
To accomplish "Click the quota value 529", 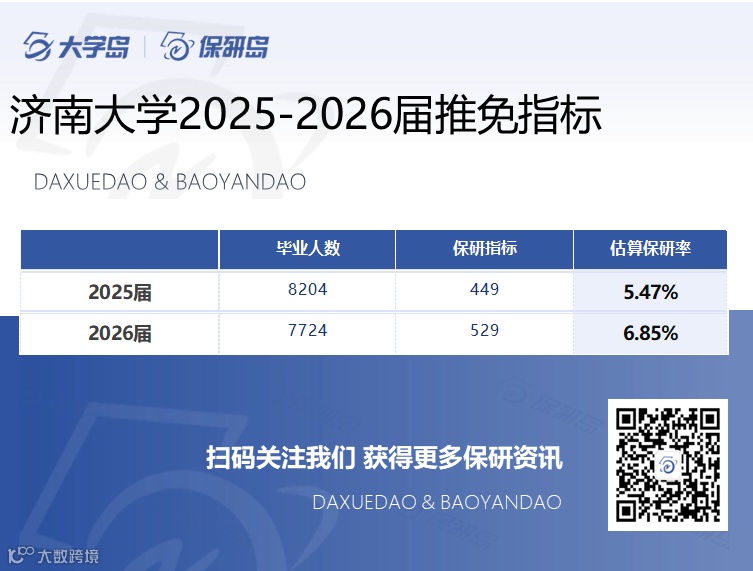I will (485, 330).
